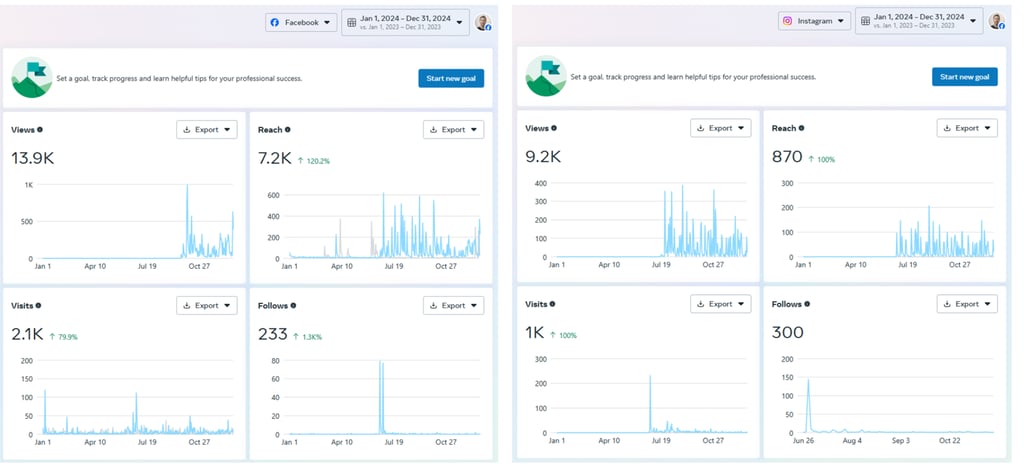
Task: Click the goal flag illustration in Facebook panel
Action: [32, 77]
